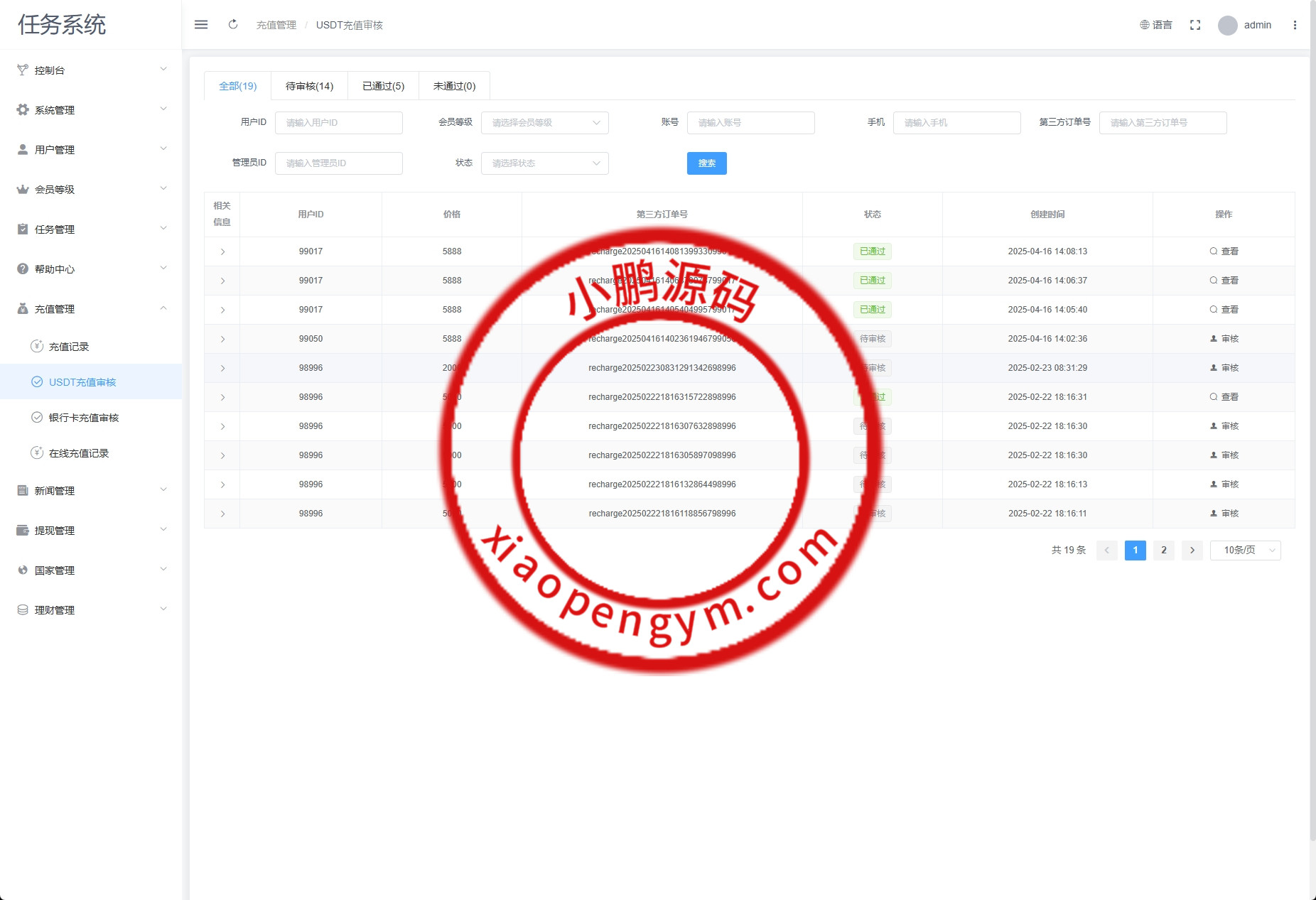The width and height of the screenshot is (1316, 900).
Task: Change page size with the 10条/页 dropdown
Action: pos(1245,551)
